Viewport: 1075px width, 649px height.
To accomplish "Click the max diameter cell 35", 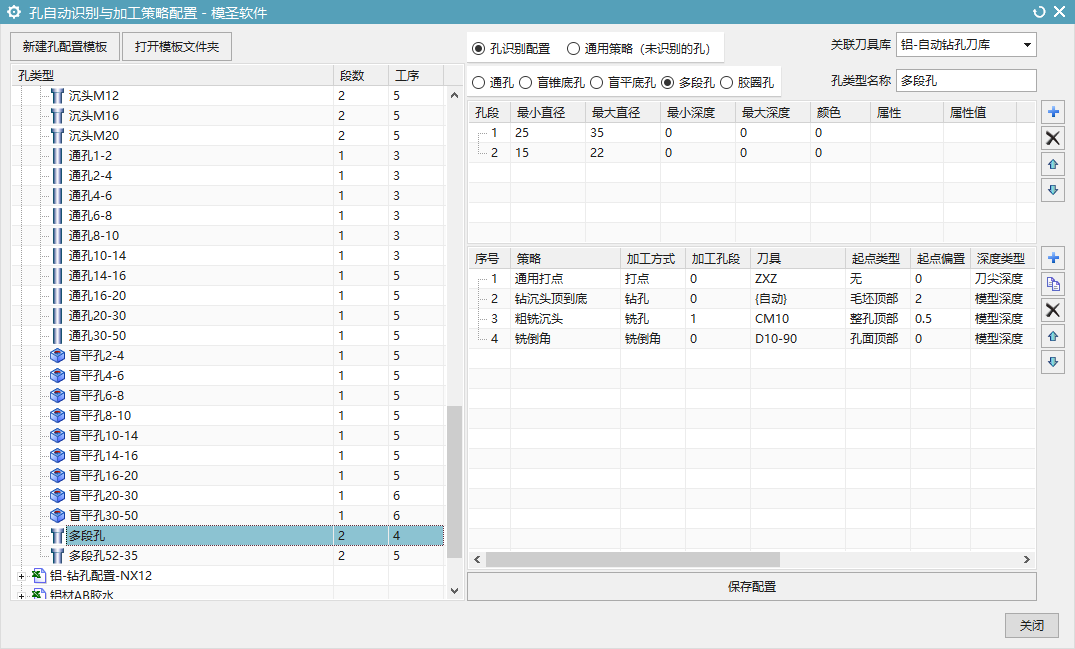I will 623,133.
